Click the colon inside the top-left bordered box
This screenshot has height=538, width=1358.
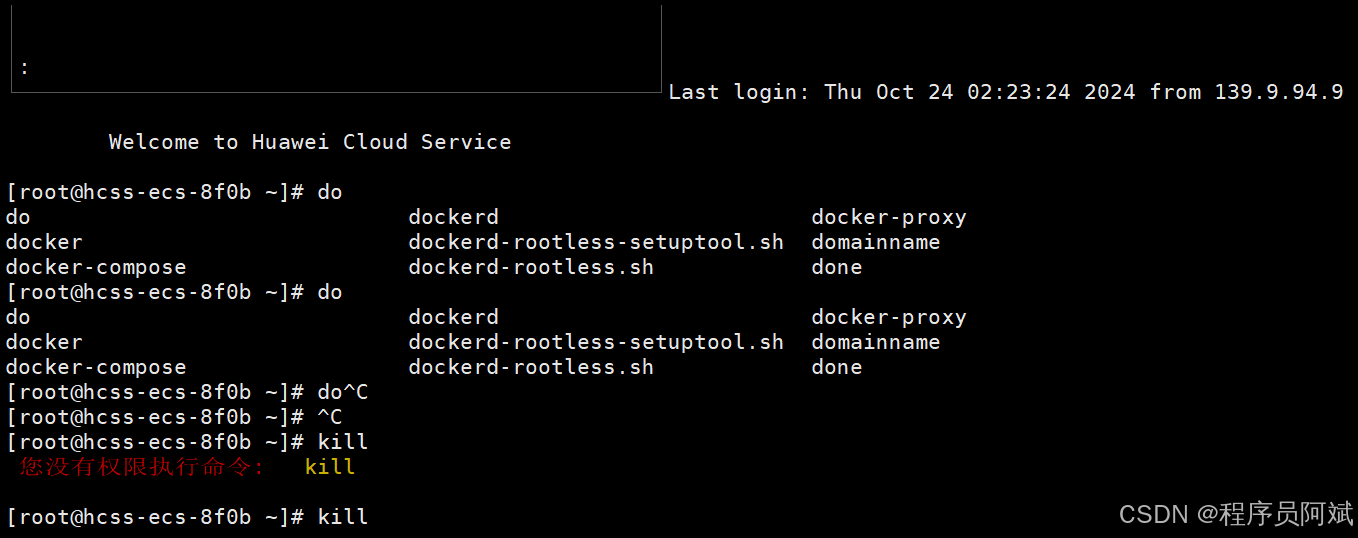[24, 69]
